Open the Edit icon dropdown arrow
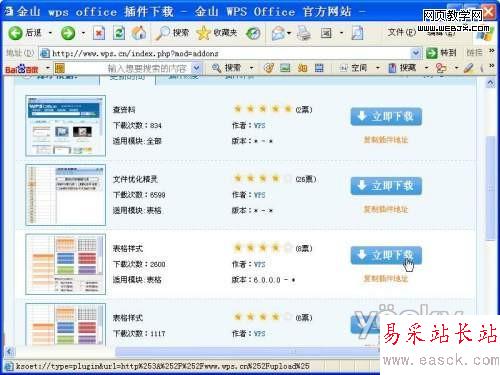Image resolution: width=500 pixels, height=375 pixels. [341, 33]
